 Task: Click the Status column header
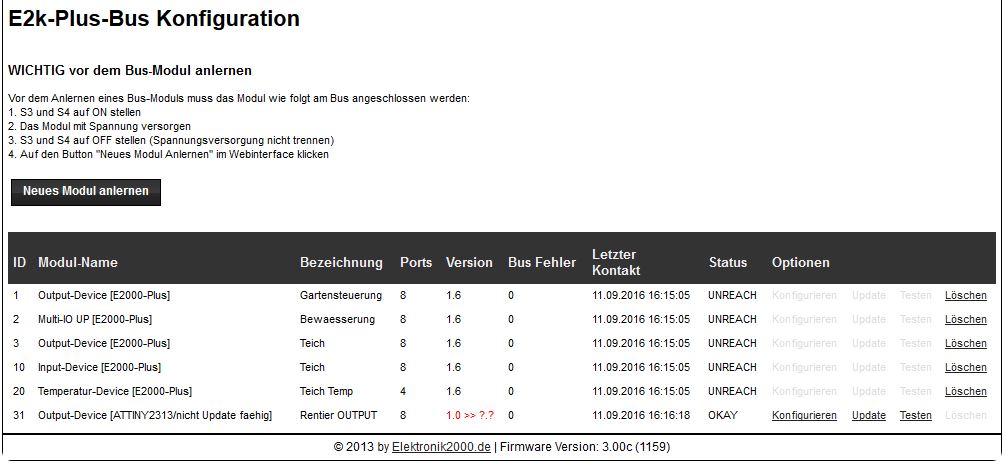727,262
